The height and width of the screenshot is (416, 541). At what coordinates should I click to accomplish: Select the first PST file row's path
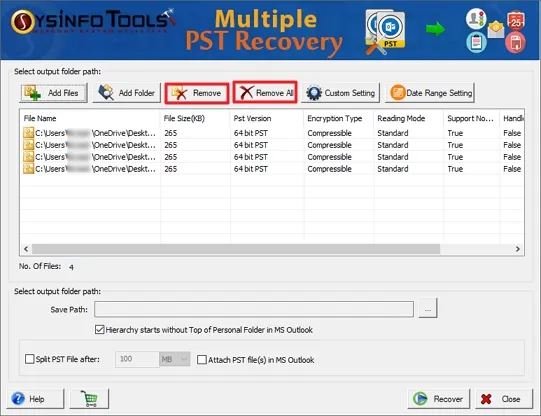coord(95,133)
